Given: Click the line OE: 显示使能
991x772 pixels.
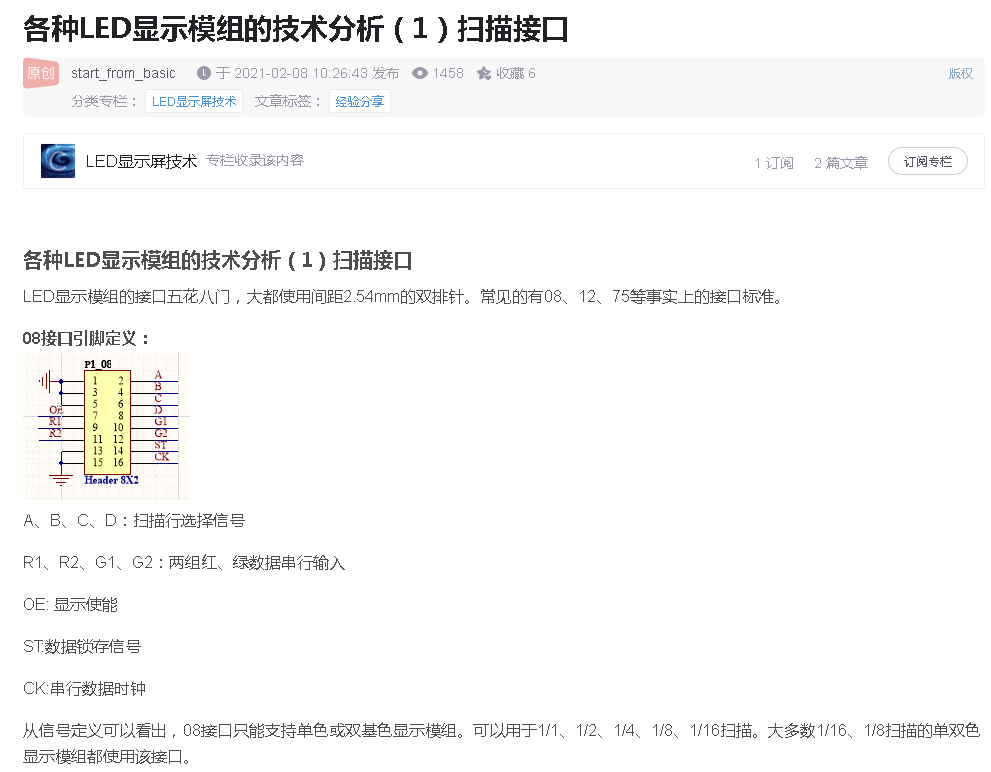Looking at the screenshot, I should tap(70, 605).
